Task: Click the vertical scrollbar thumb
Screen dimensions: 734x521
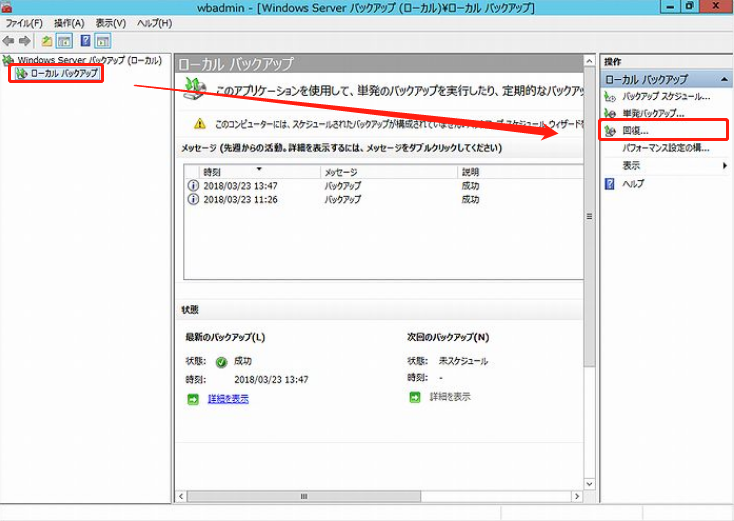Action: click(x=589, y=217)
